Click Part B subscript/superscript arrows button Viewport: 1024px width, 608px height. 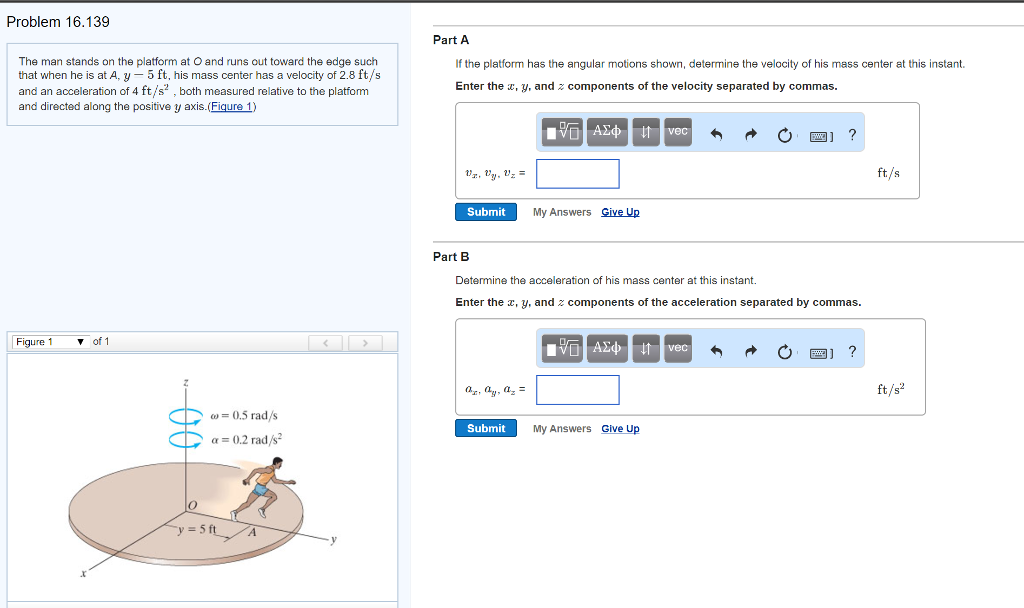(x=646, y=349)
